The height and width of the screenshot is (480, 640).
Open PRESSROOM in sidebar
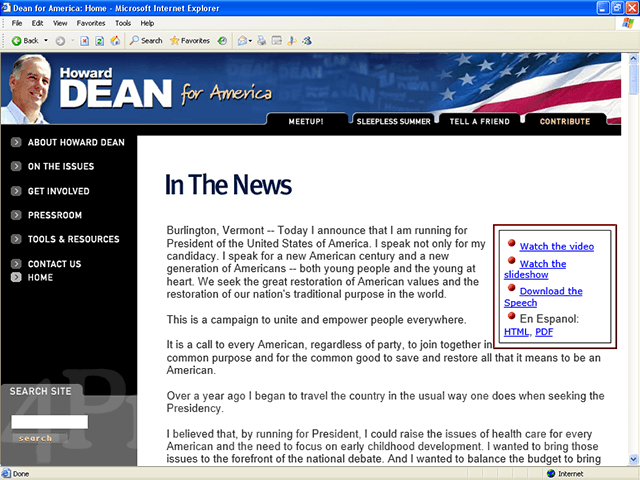pyautogui.click(x=55, y=215)
